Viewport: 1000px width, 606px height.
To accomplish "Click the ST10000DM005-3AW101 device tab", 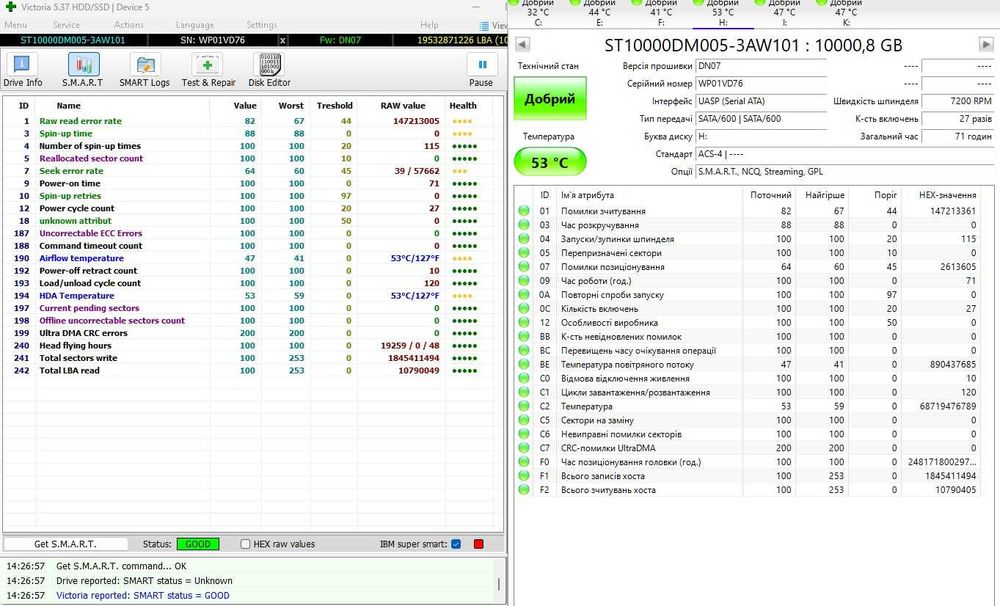I will pos(73,40).
